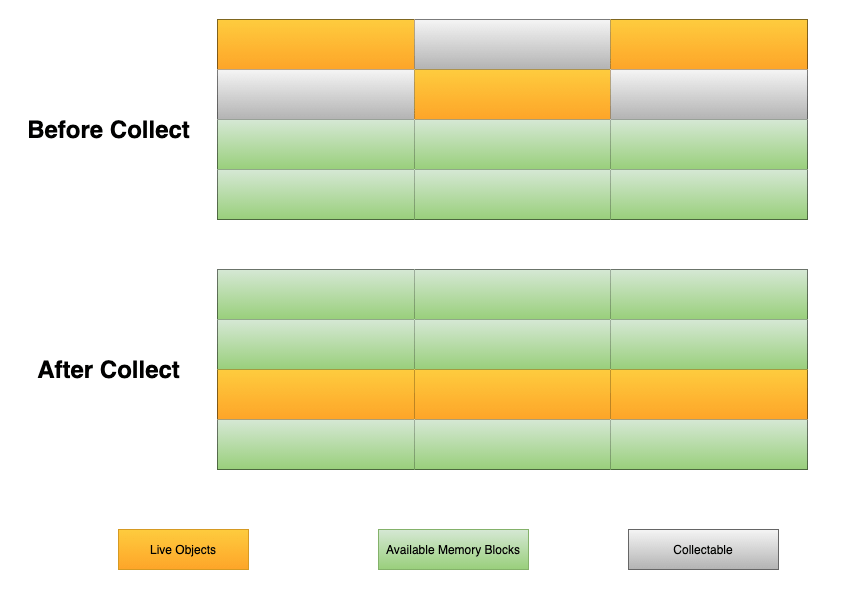Click top-right orange block in Before Collect grid

(x=708, y=45)
